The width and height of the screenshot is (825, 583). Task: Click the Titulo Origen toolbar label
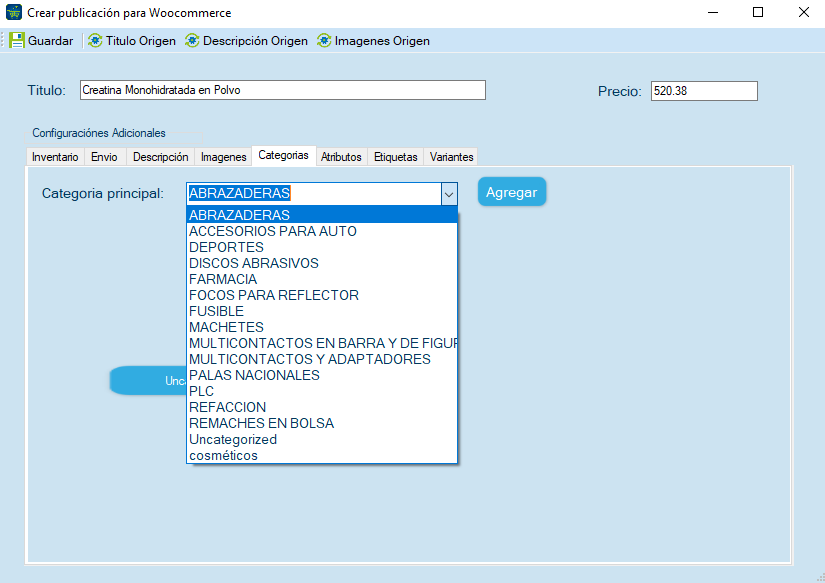(x=140, y=41)
